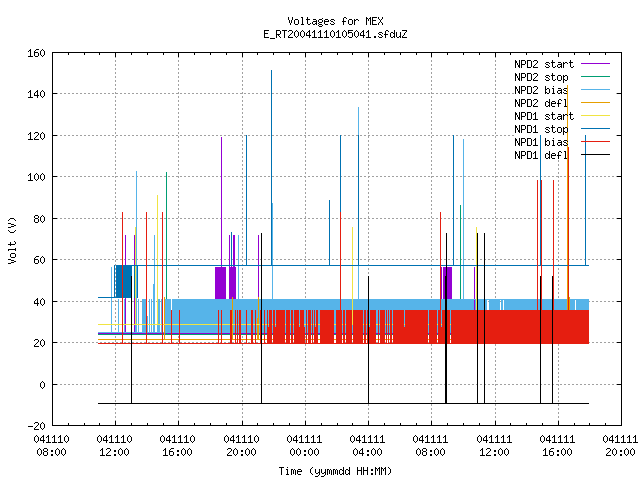Click the 'NPD1 bias' legend label
The height and width of the screenshot is (480, 640).
coord(541,142)
